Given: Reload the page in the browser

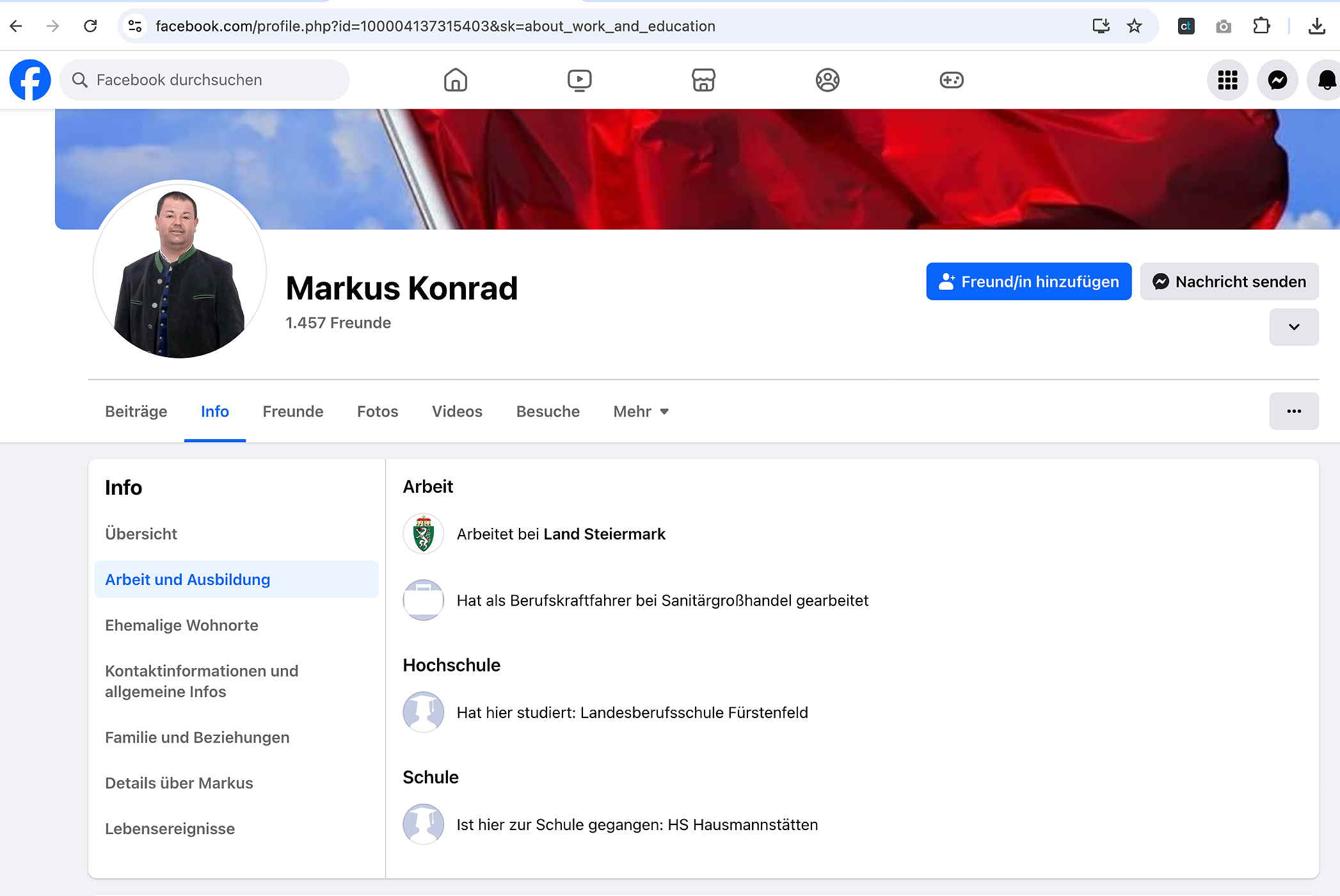Looking at the screenshot, I should click(90, 26).
